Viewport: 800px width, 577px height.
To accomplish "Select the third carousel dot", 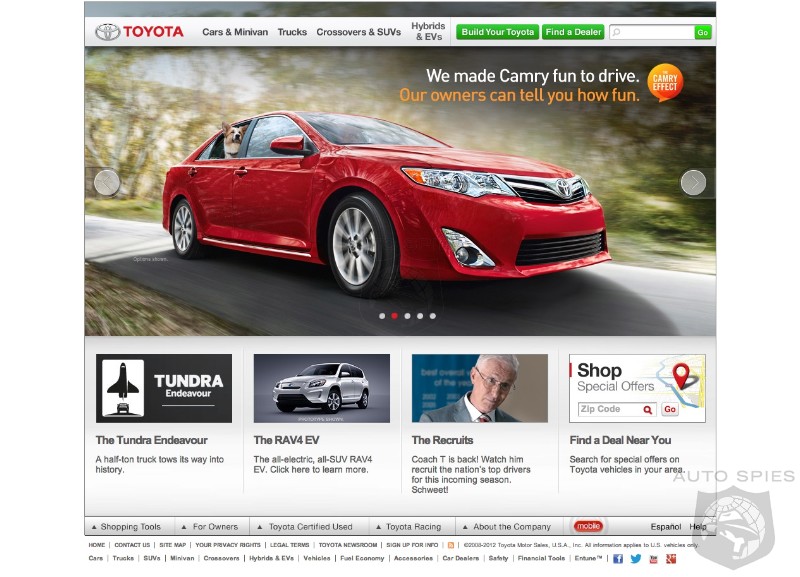I will tap(407, 316).
